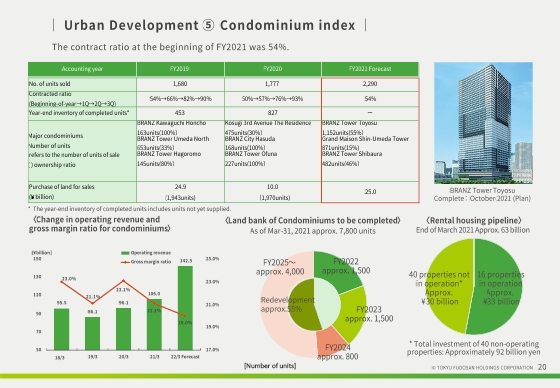Click the '54%' cell in FY2021 Forecast column
The width and height of the screenshot is (560, 388).
click(370, 99)
